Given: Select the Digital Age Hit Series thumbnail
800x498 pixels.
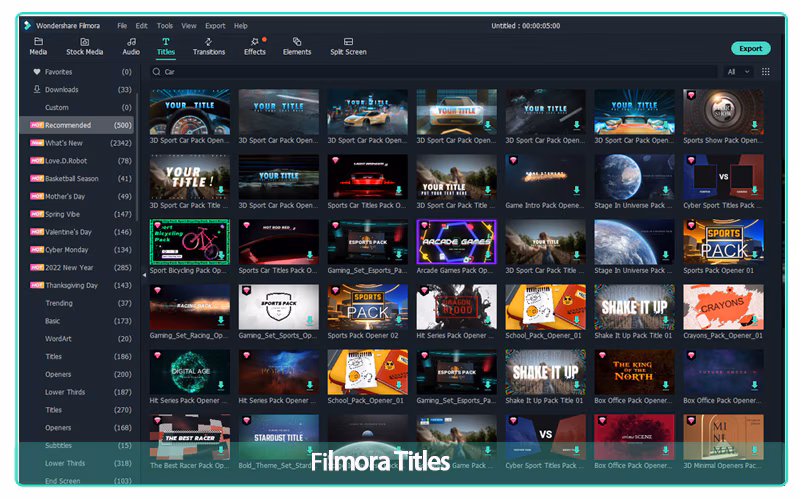Looking at the screenshot, I should [x=189, y=372].
